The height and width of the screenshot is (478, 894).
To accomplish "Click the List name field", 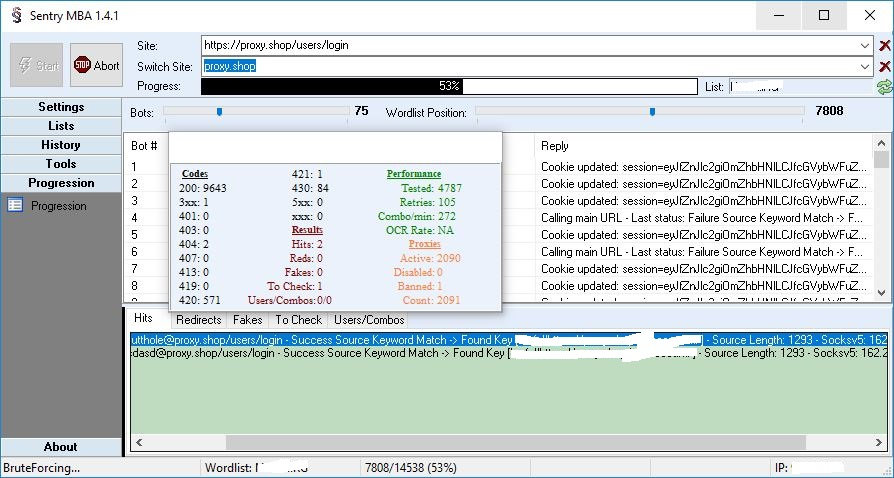I will point(801,87).
